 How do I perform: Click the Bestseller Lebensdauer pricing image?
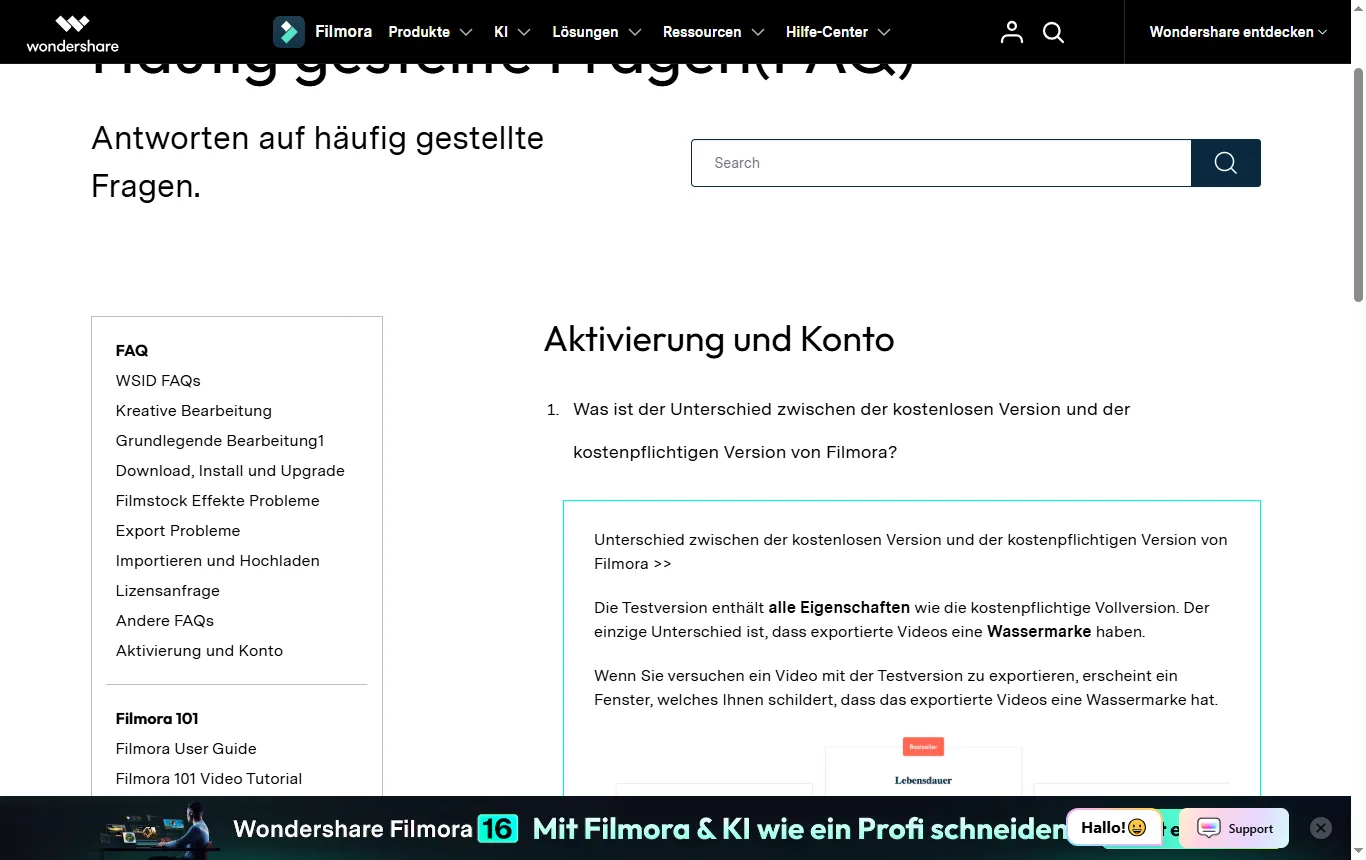923,768
